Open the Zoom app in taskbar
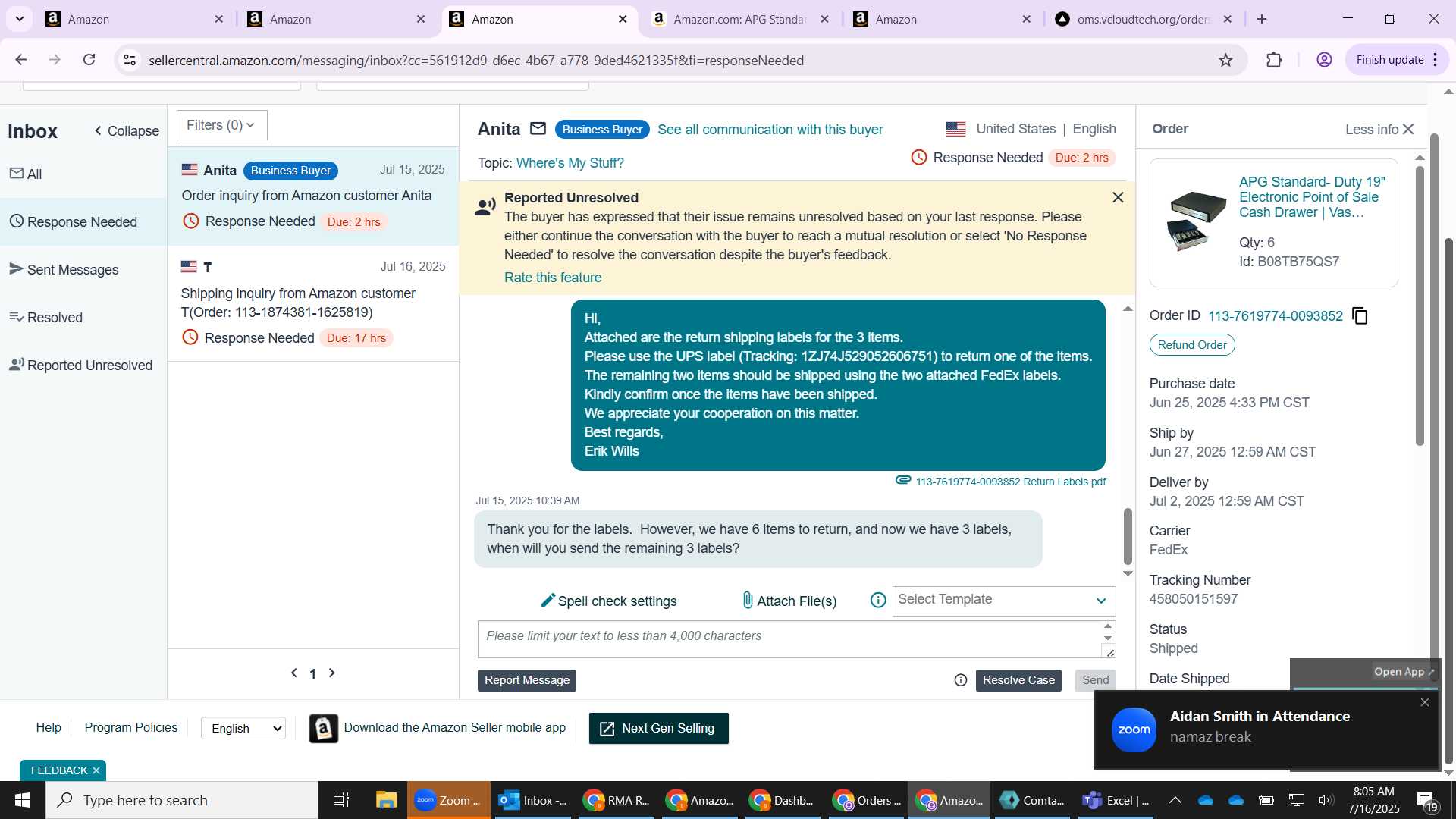 click(x=449, y=800)
